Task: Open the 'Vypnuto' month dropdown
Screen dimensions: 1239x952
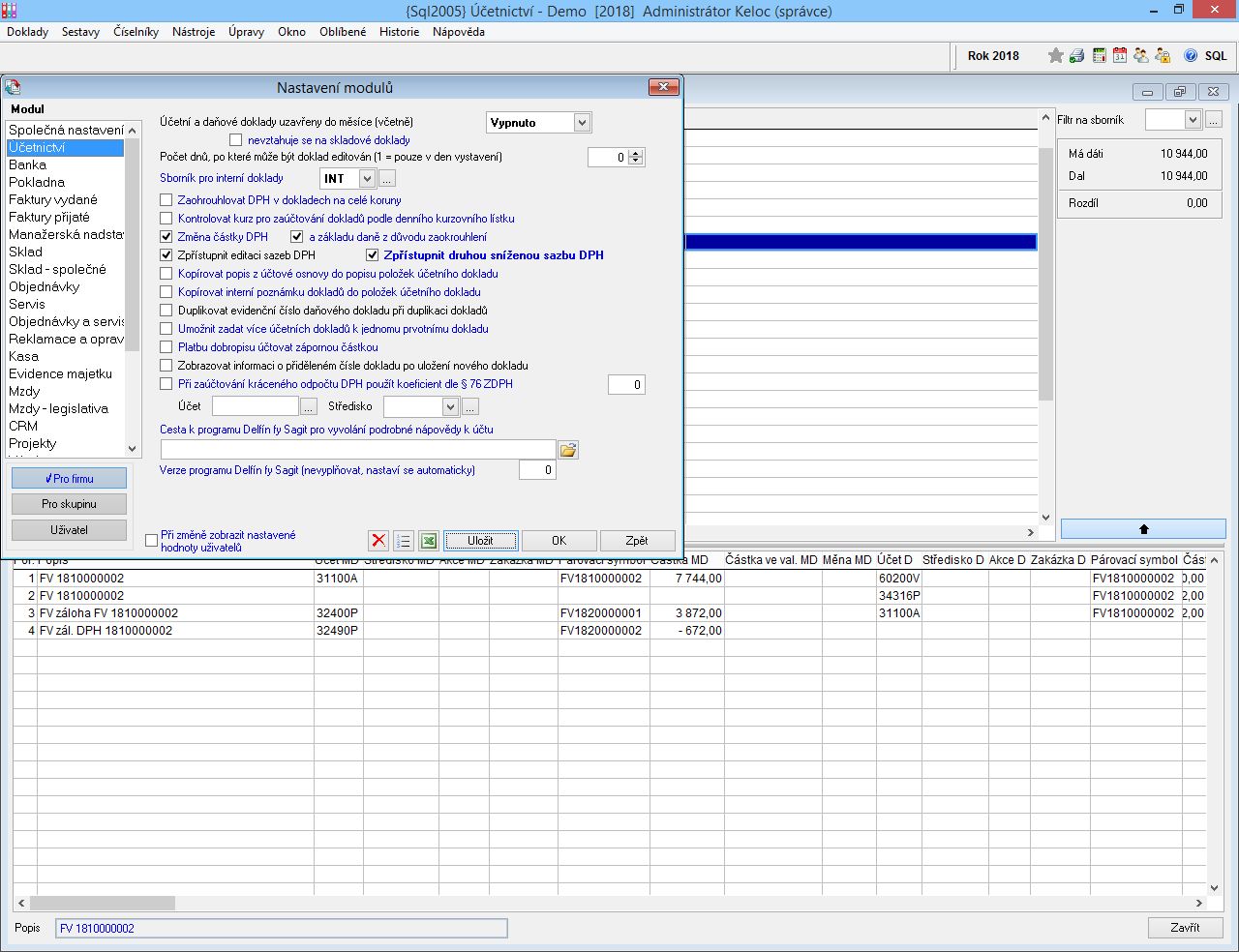Action: (x=582, y=123)
